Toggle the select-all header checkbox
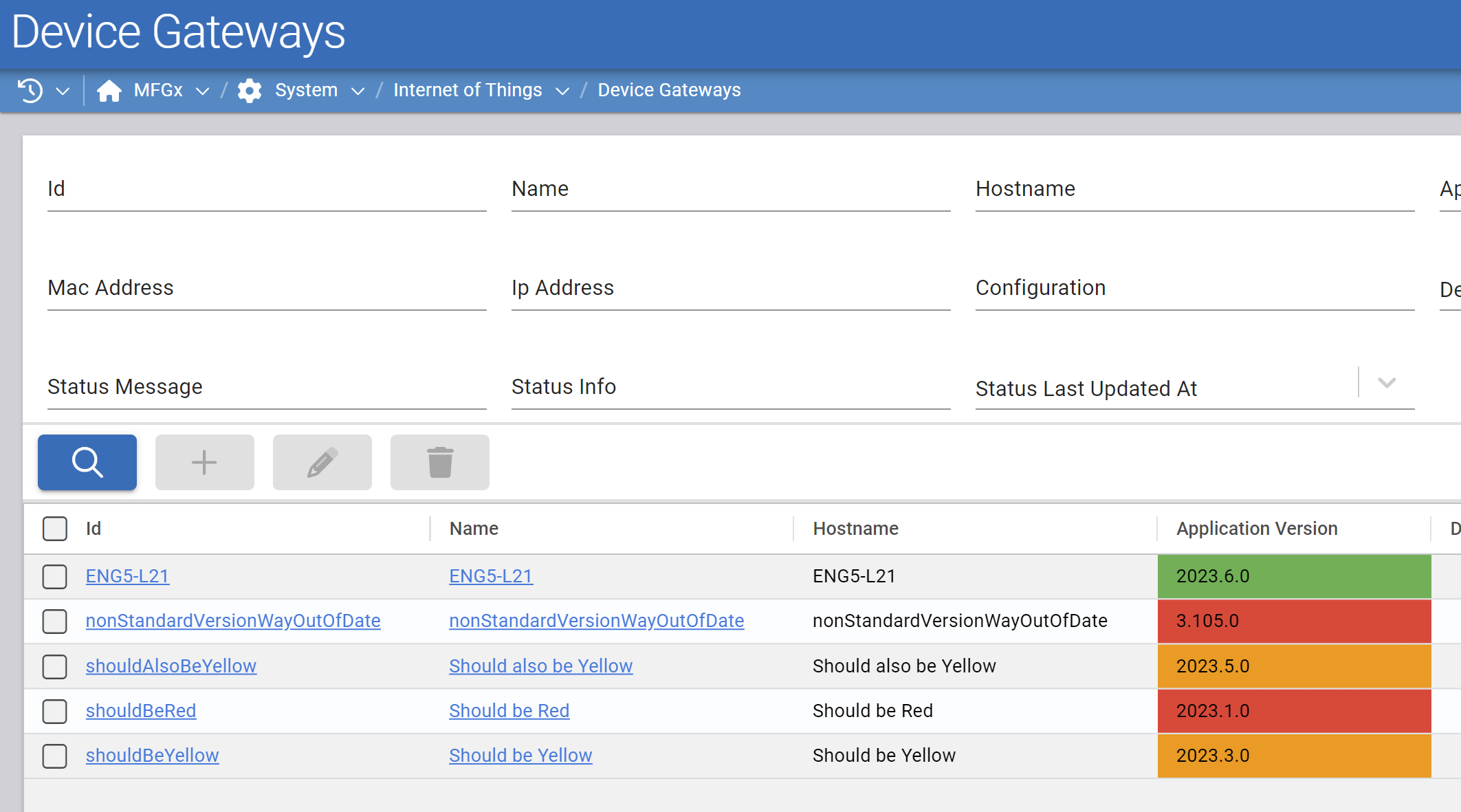The width and height of the screenshot is (1461, 812). click(55, 529)
